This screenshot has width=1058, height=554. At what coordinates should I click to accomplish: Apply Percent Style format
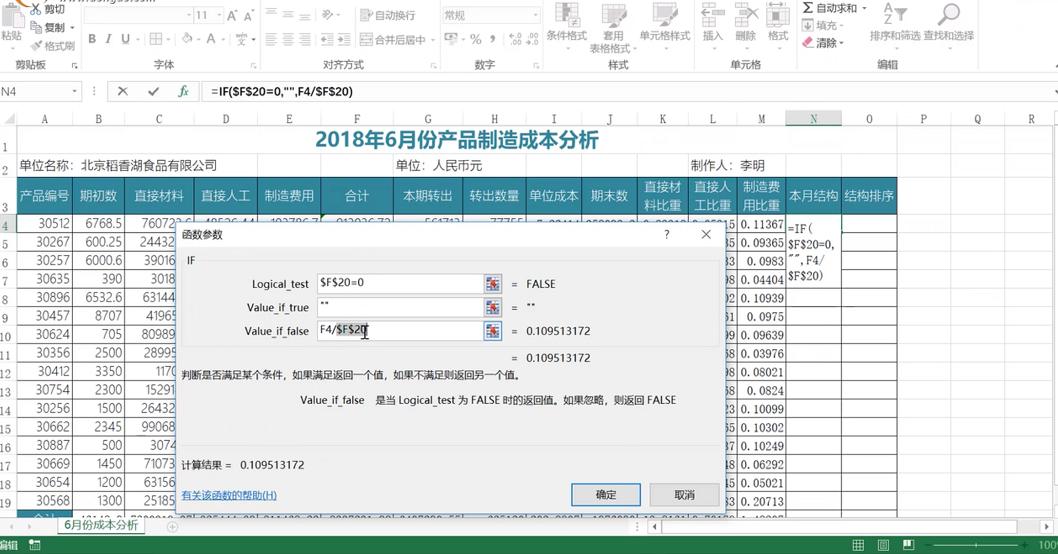tap(476, 40)
